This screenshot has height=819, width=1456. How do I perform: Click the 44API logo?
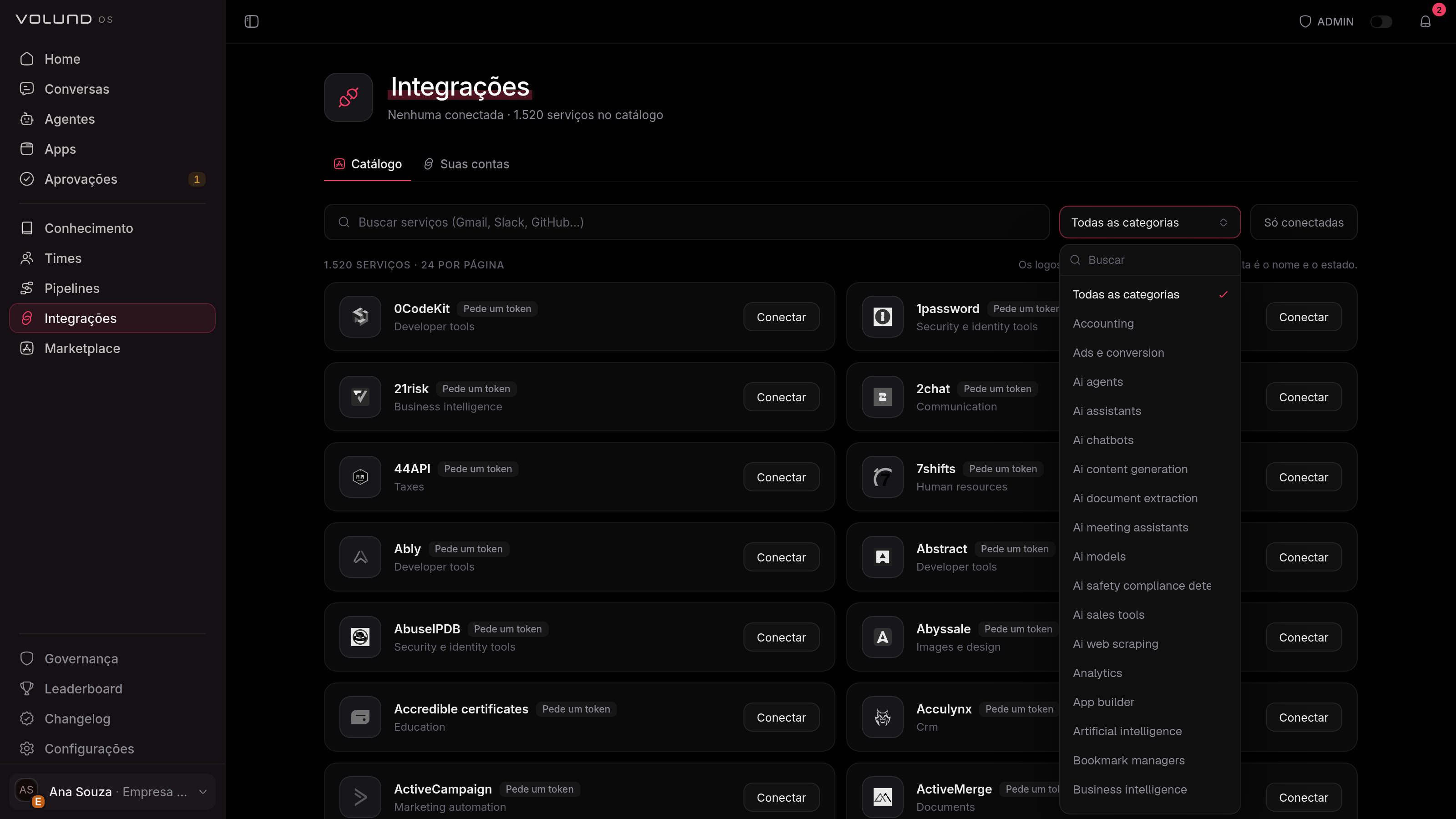(360, 477)
